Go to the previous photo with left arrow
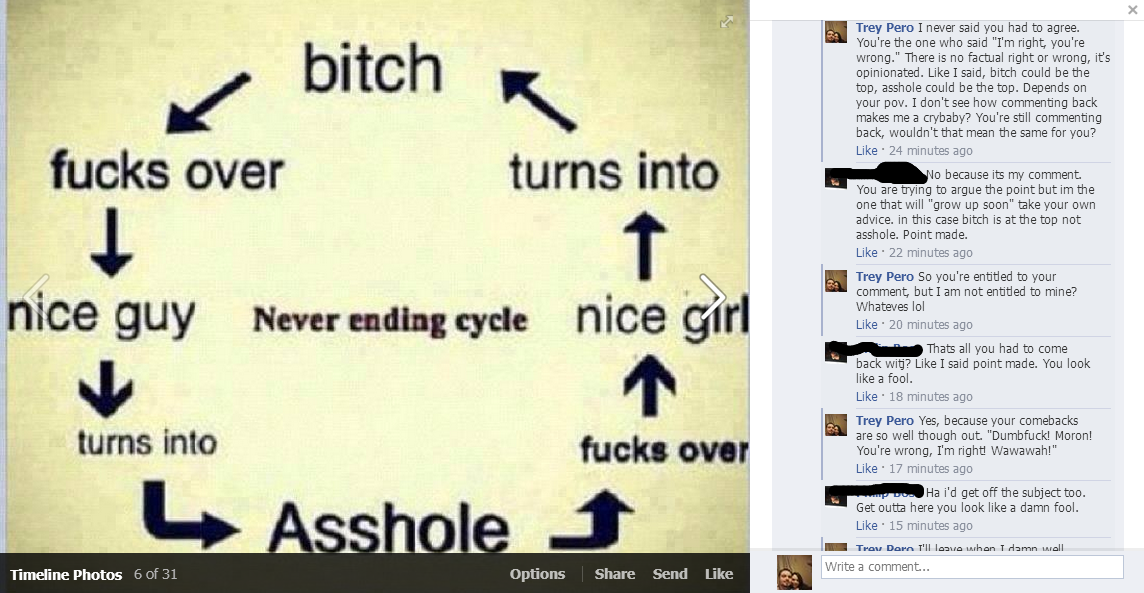The height and width of the screenshot is (593, 1144). pos(36,297)
